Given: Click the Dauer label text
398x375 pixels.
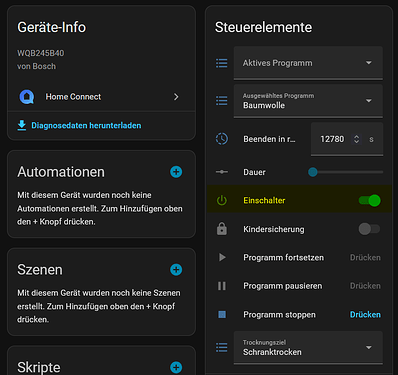Looking at the screenshot, I should coord(254,172).
